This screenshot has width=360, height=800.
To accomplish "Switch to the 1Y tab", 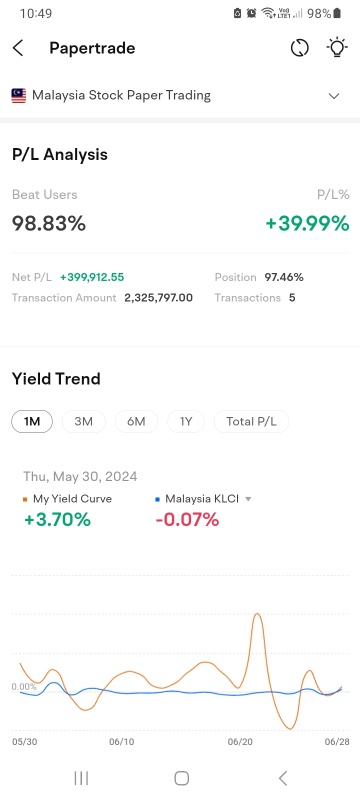I will click(x=186, y=421).
